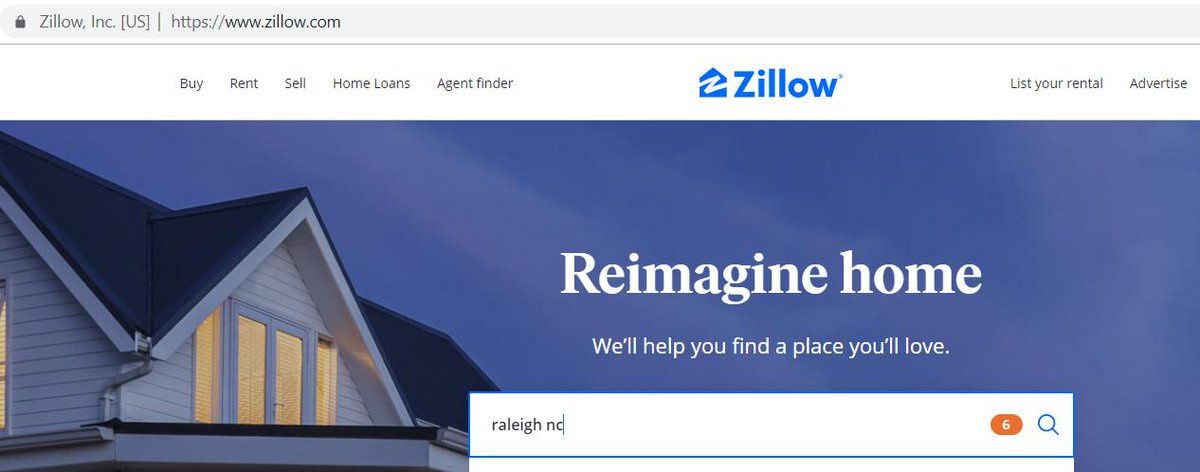Open the Buy menu
The width and height of the screenshot is (1200, 472).
(x=191, y=84)
